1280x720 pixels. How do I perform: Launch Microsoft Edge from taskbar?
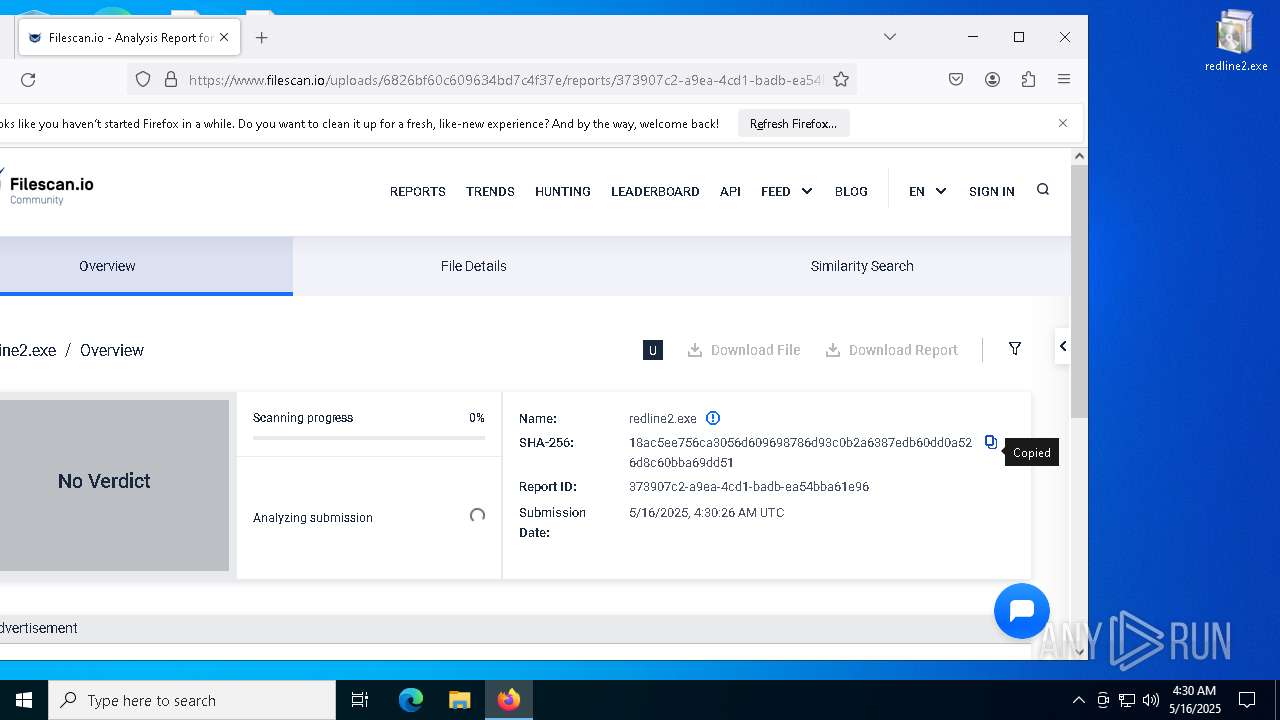(x=411, y=700)
